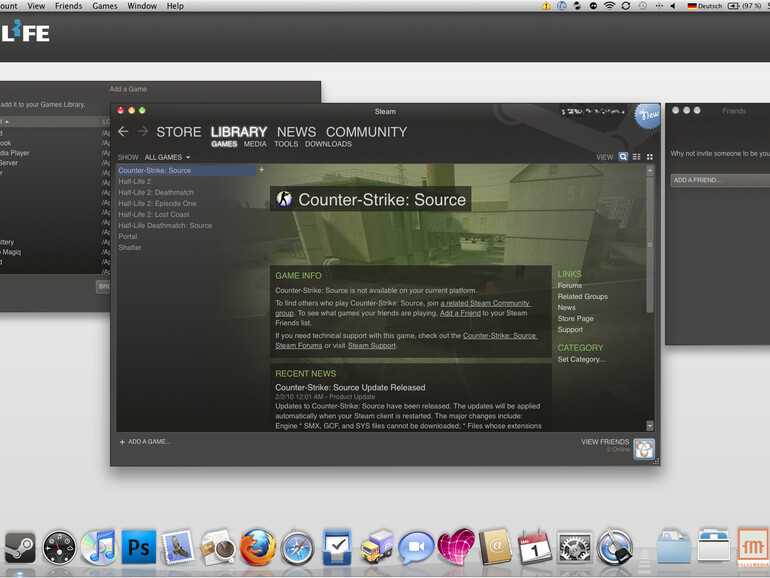Open the Help menu in menu bar
The image size is (770, 578).
point(175,6)
